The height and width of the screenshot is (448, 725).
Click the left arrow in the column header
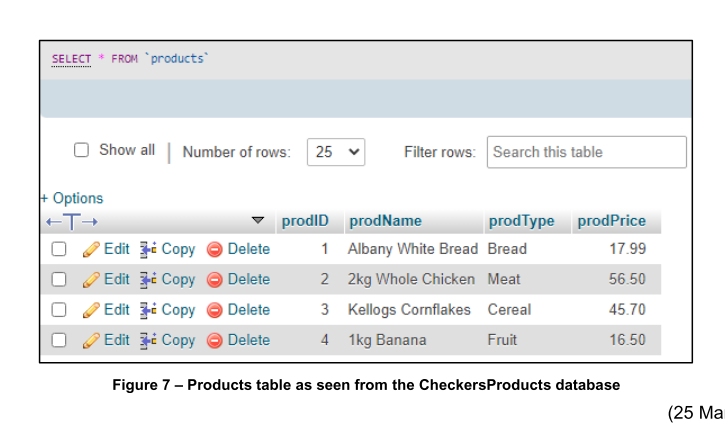coord(54,222)
